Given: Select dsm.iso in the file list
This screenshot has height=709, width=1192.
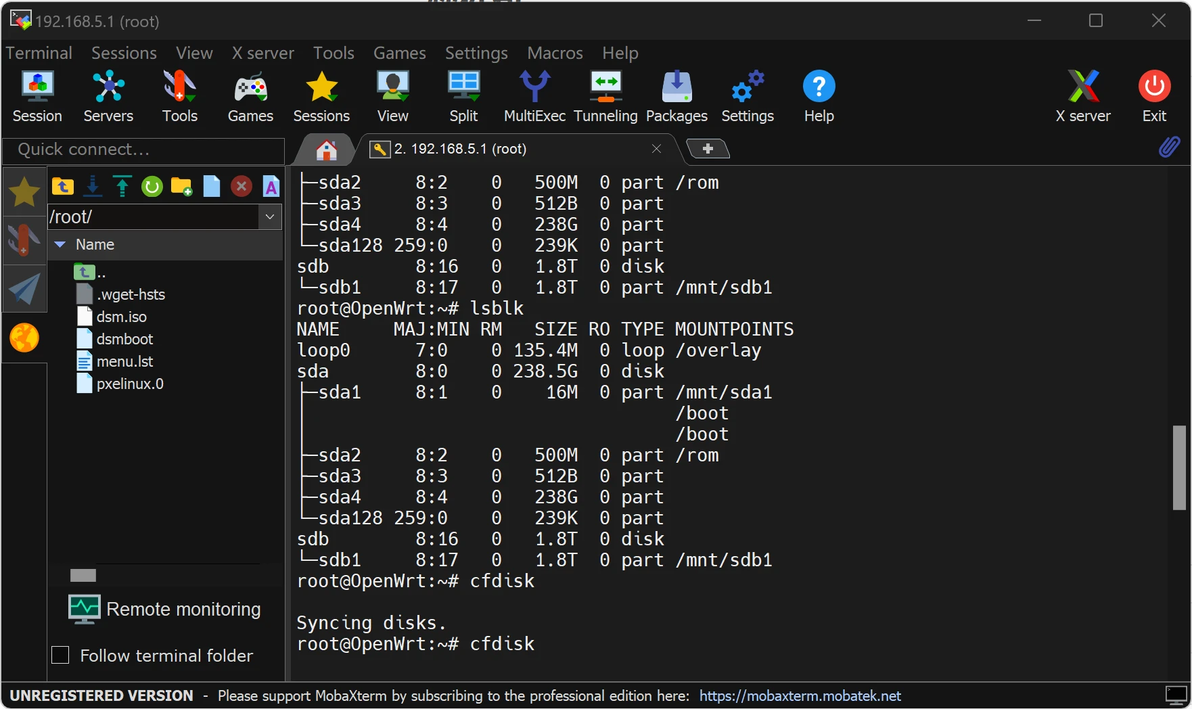Looking at the screenshot, I should (x=121, y=317).
